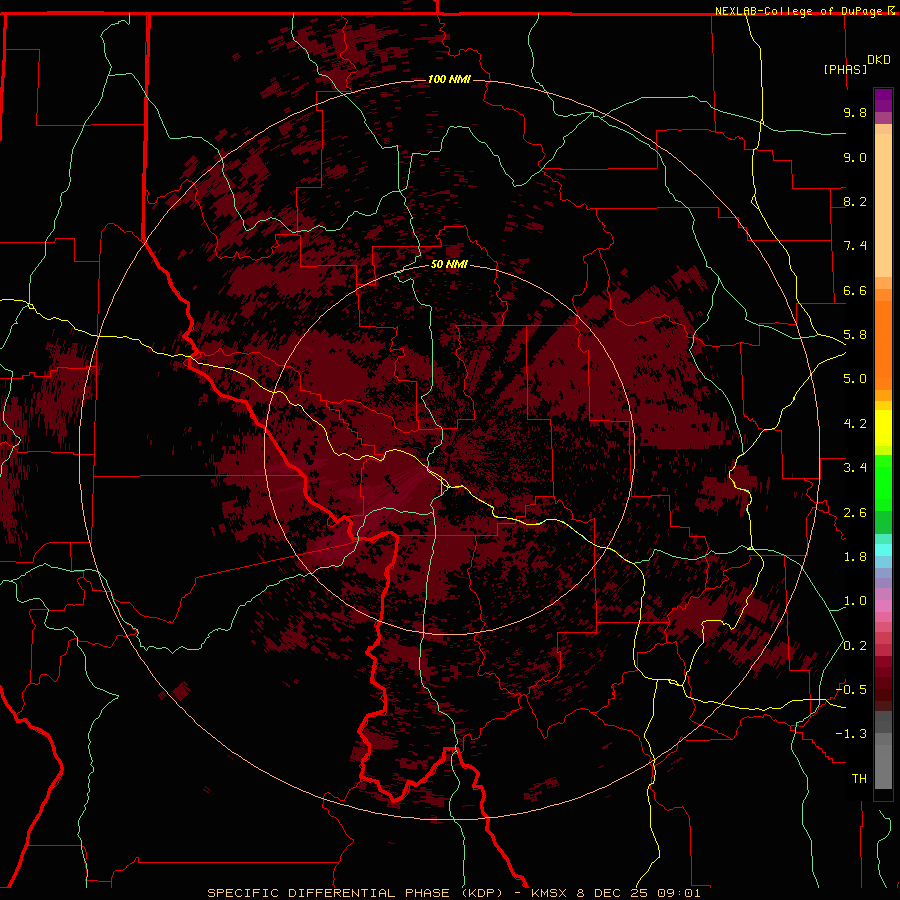Screen dimensions: 900x900
Task: Pick the pink band of the color scale
Action: point(883,606)
